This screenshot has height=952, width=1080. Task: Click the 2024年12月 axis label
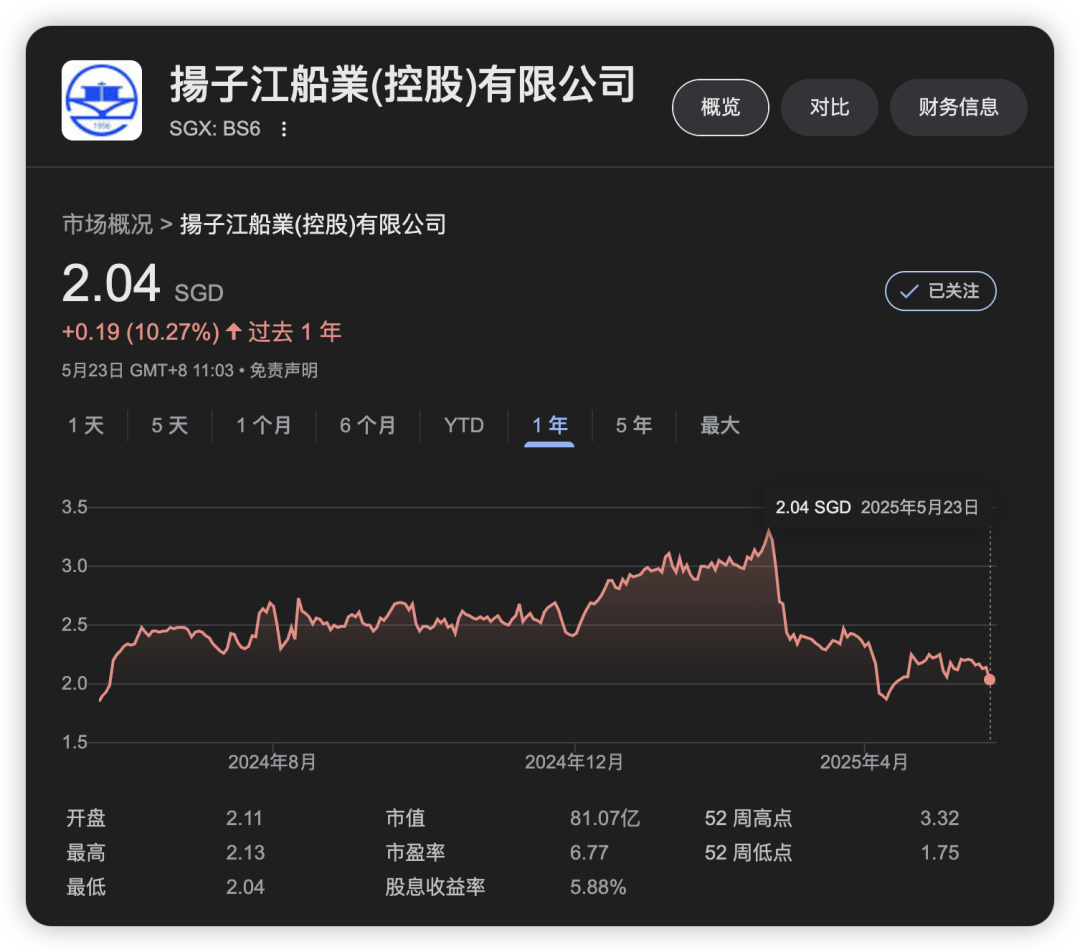tap(574, 762)
